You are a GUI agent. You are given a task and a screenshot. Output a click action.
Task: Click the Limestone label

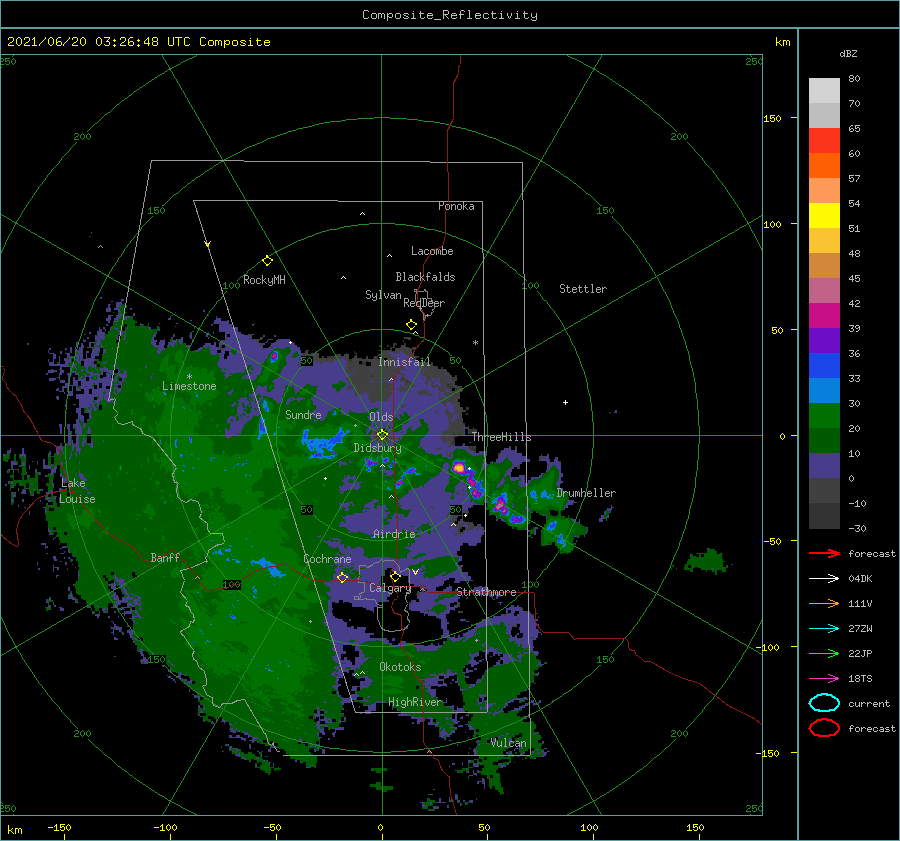click(x=189, y=386)
